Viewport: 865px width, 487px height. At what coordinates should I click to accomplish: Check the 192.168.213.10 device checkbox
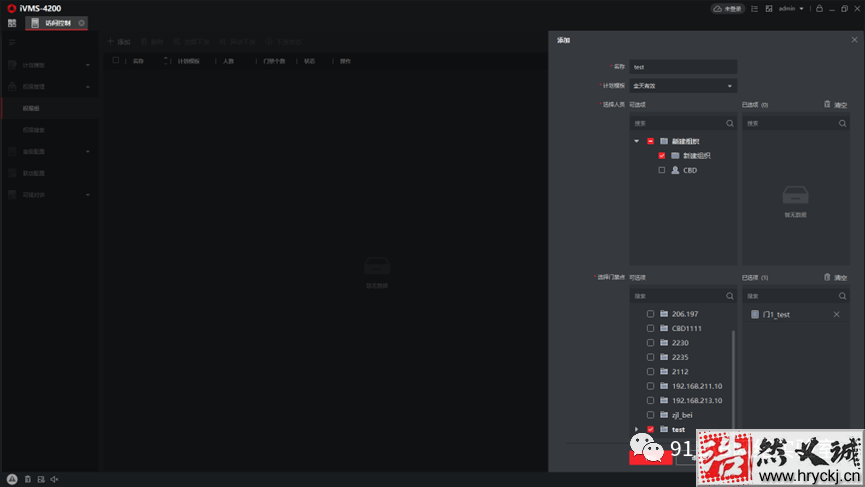click(650, 400)
